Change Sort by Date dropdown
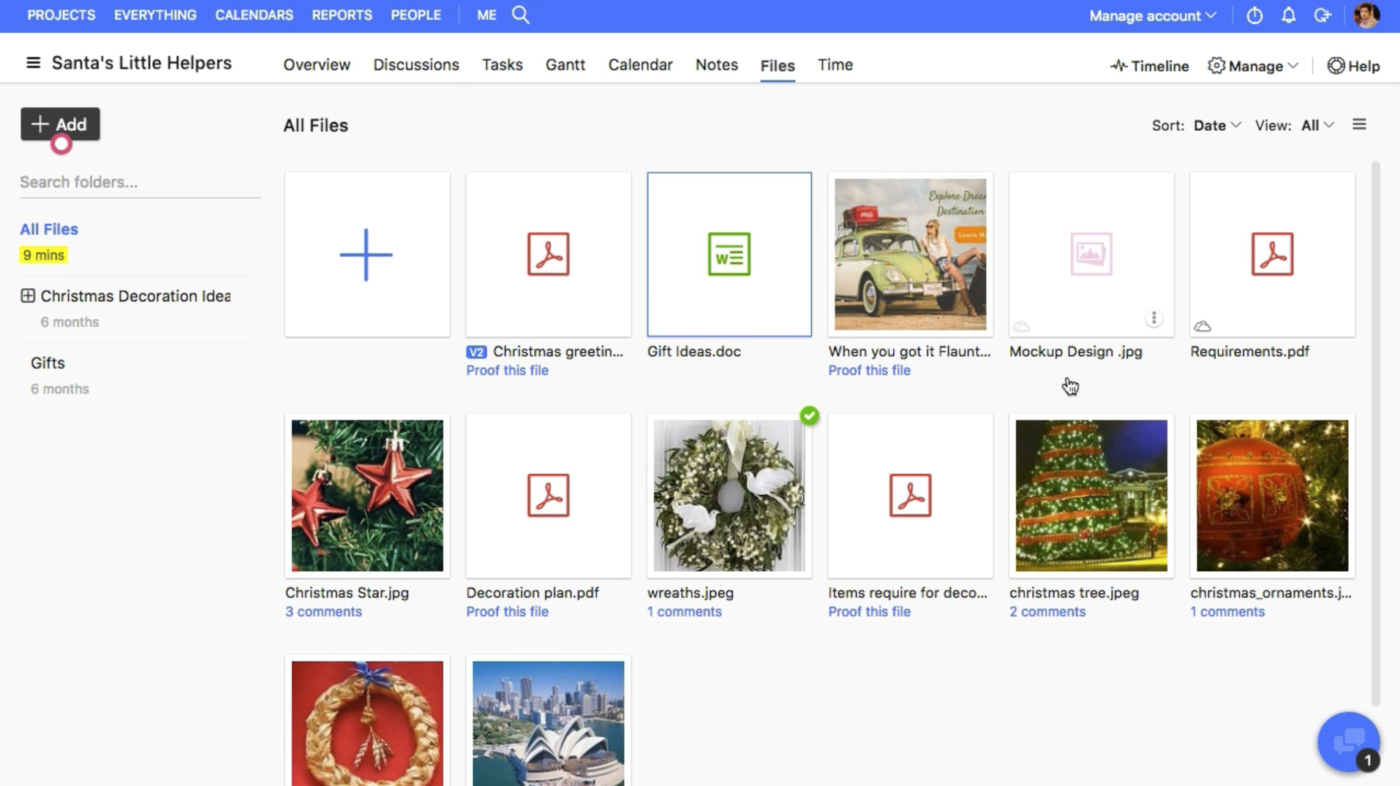The image size is (1400, 786). pyautogui.click(x=1217, y=125)
